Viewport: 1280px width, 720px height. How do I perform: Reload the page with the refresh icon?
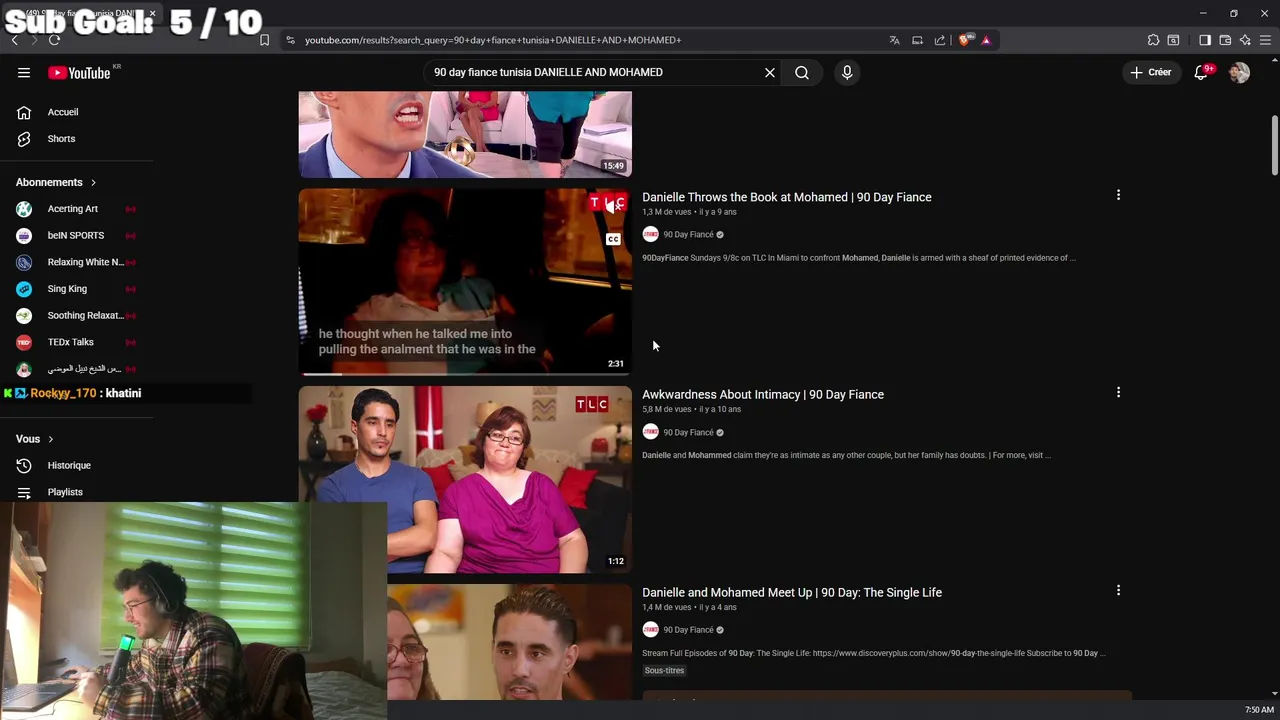pyautogui.click(x=54, y=40)
